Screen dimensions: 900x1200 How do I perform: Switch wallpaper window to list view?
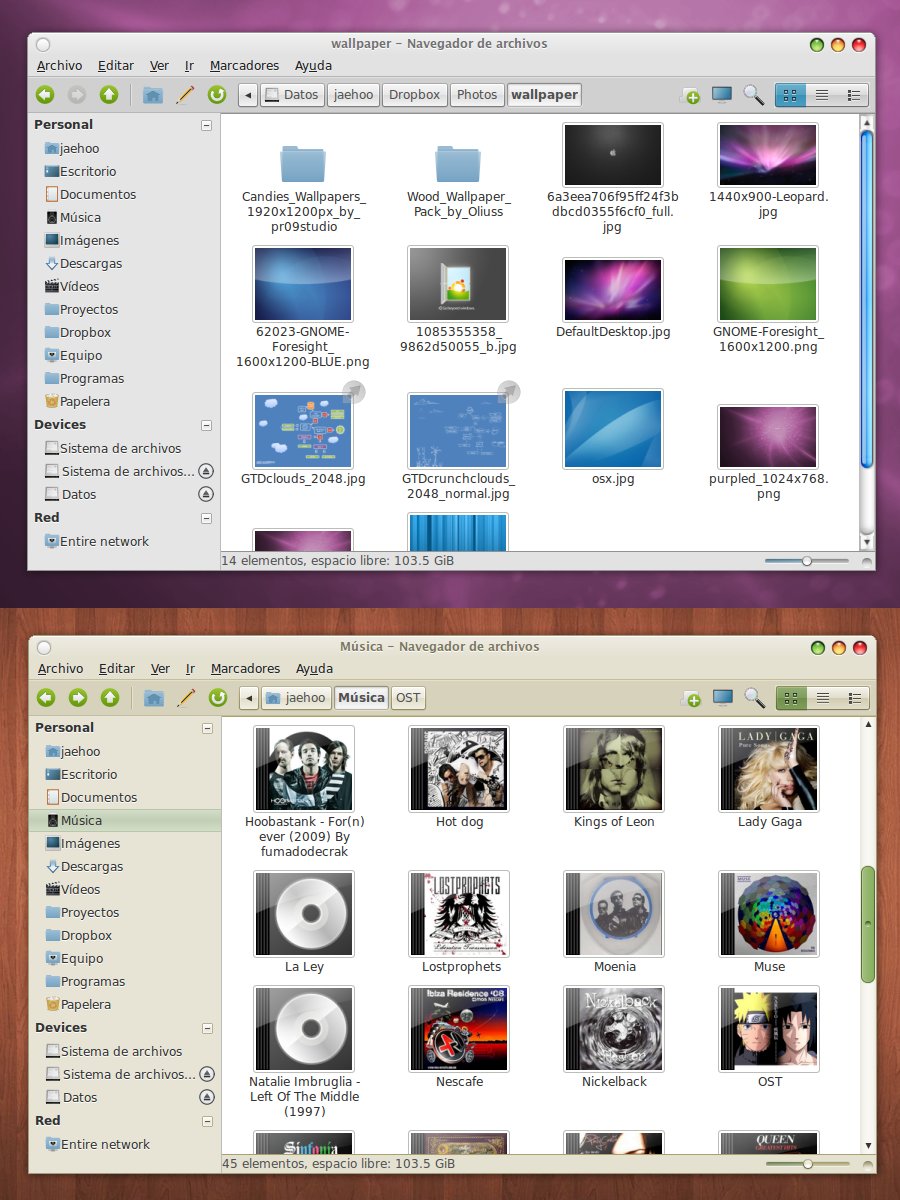pyautogui.click(x=822, y=95)
